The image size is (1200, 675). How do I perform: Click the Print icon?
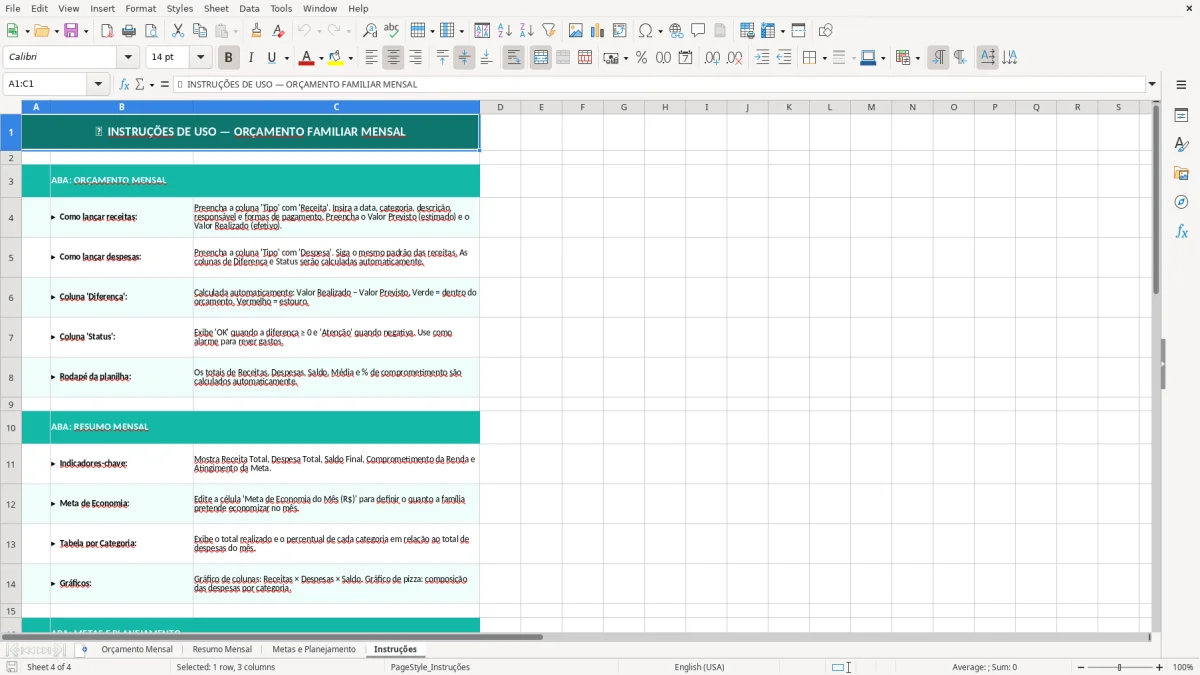[129, 31]
